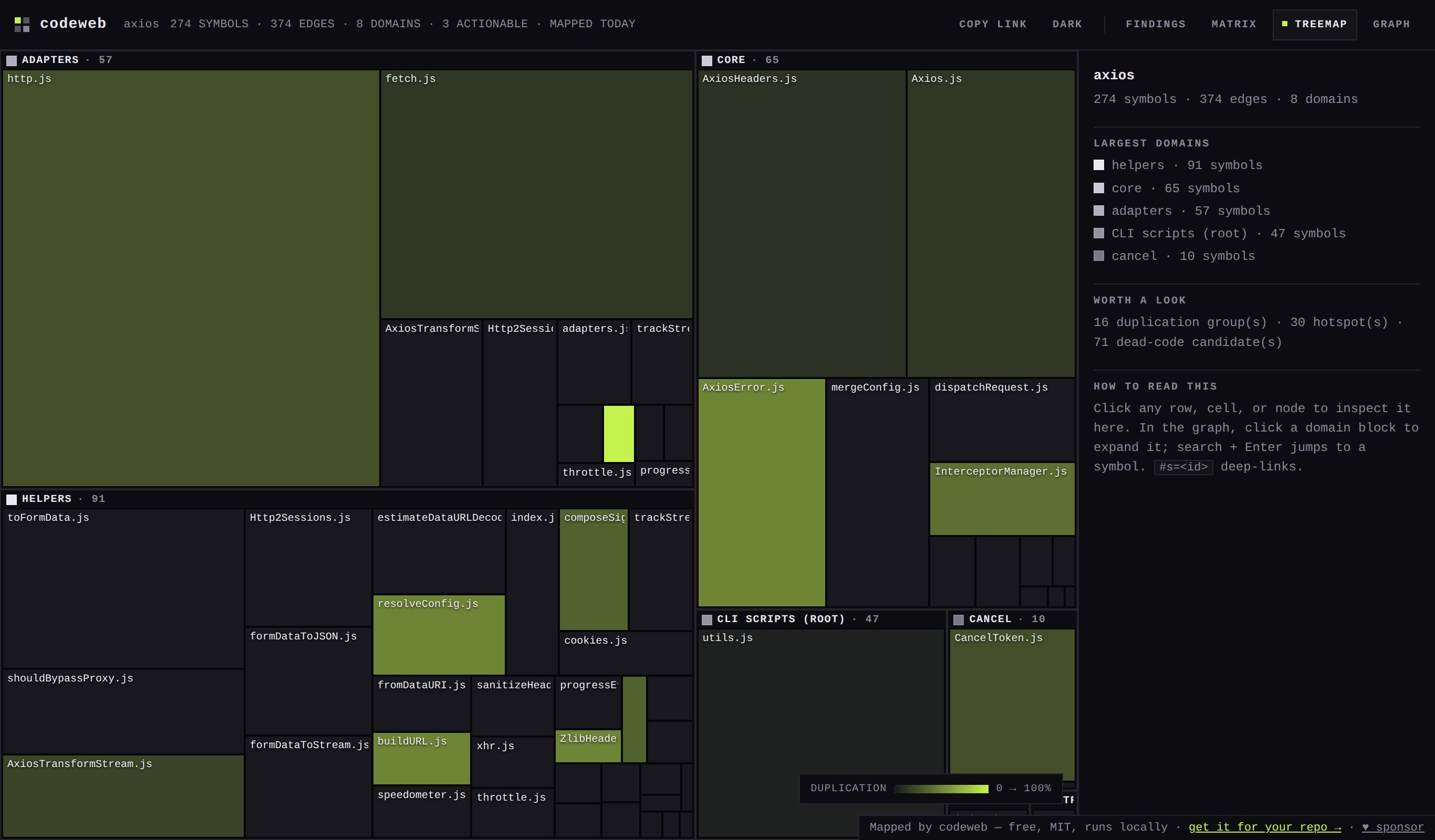The width and height of the screenshot is (1435, 840).
Task: Select the buildURL.js cell
Action: (421, 758)
